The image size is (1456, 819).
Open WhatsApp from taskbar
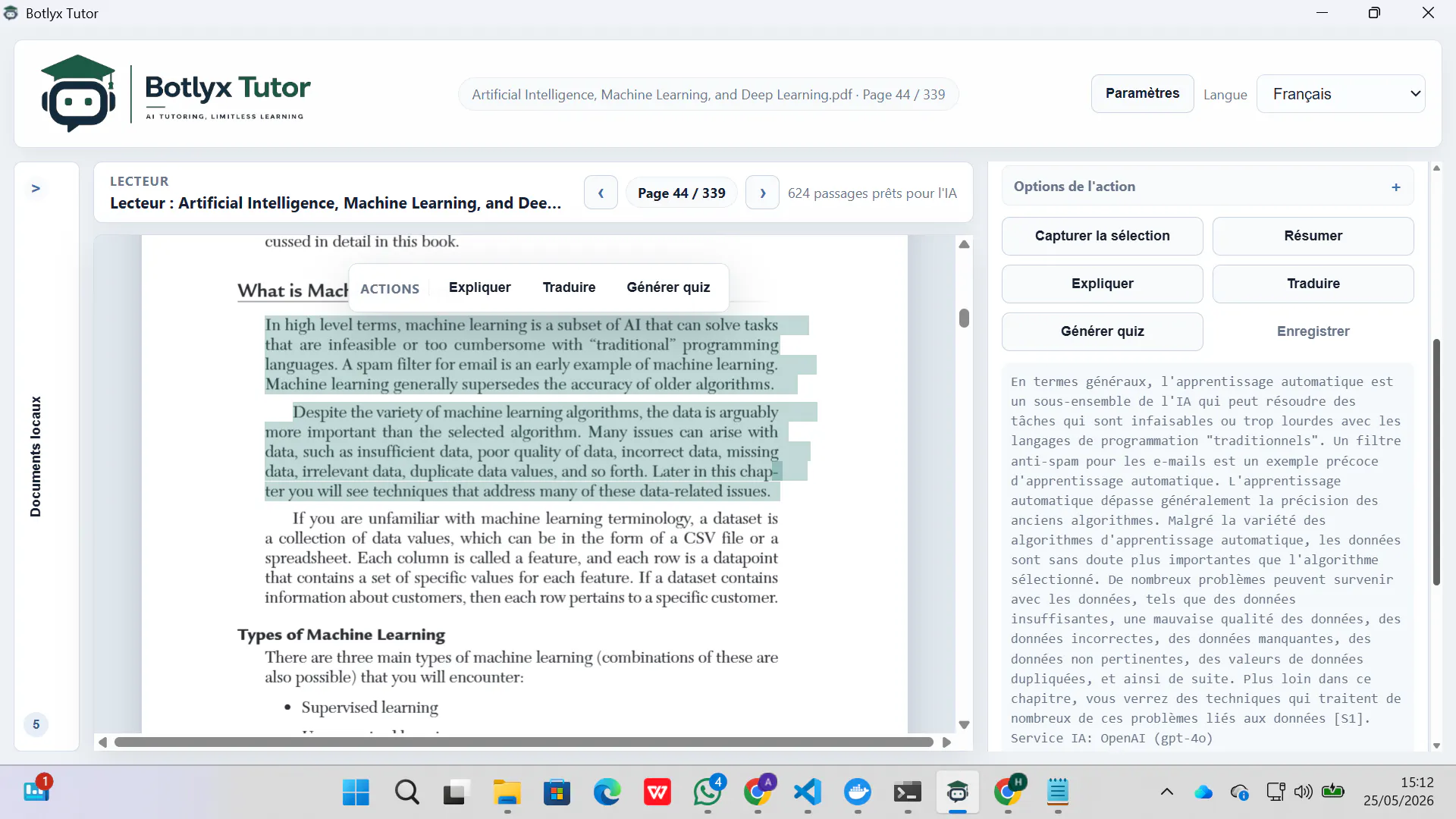(x=708, y=792)
